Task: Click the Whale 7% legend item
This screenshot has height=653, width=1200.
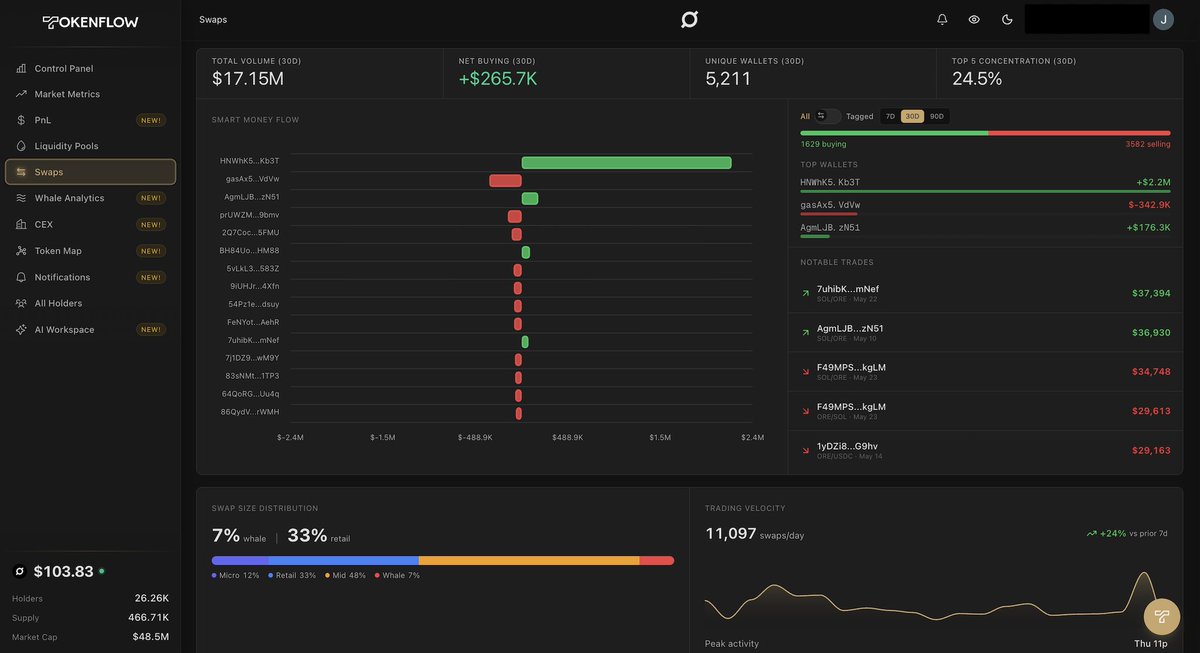Action: [x=397, y=575]
